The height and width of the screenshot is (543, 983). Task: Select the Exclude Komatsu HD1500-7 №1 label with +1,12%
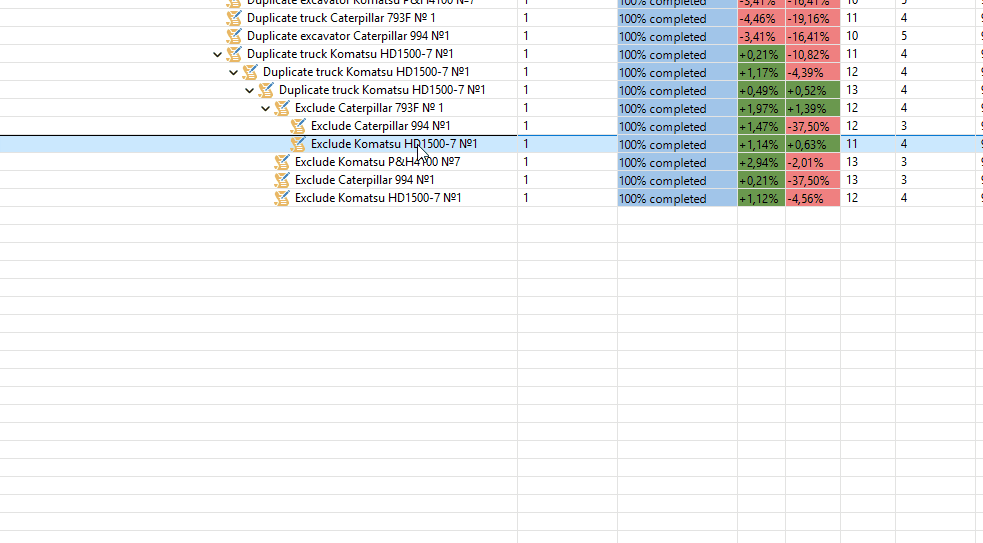pyautogui.click(x=378, y=198)
